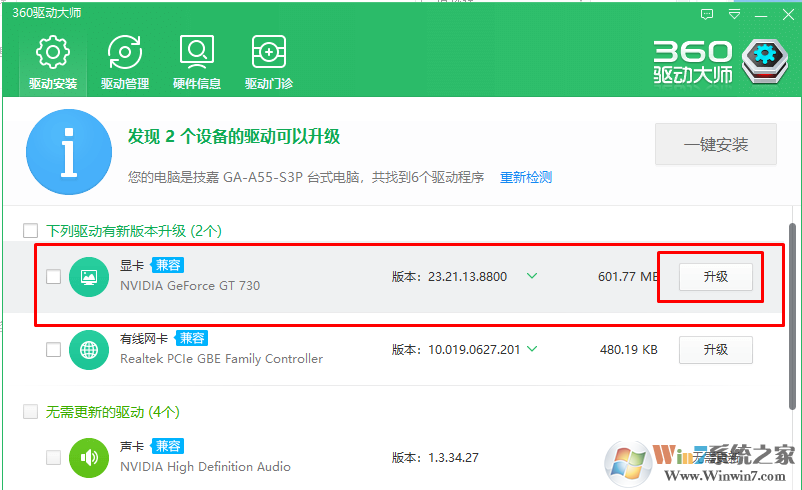802x490 pixels.
Task: Expand version dropdown for 有线网卡 driver
Action: [x=532, y=349]
